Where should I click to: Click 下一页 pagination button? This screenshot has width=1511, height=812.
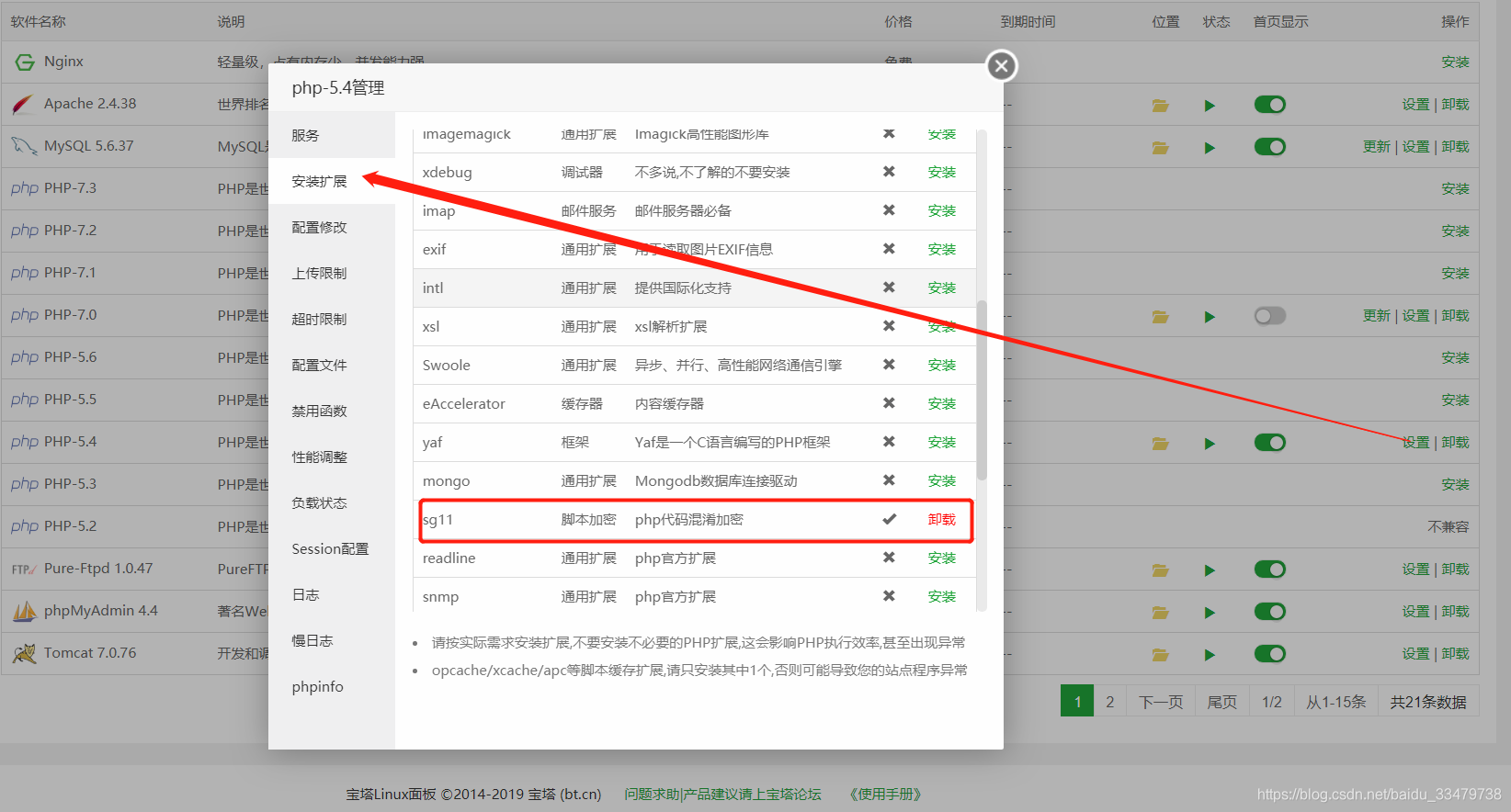click(1161, 702)
